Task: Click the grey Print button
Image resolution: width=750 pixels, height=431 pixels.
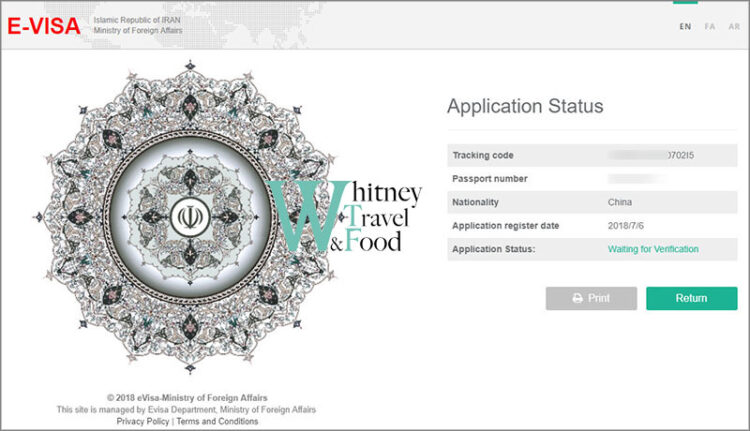Action: click(x=591, y=298)
